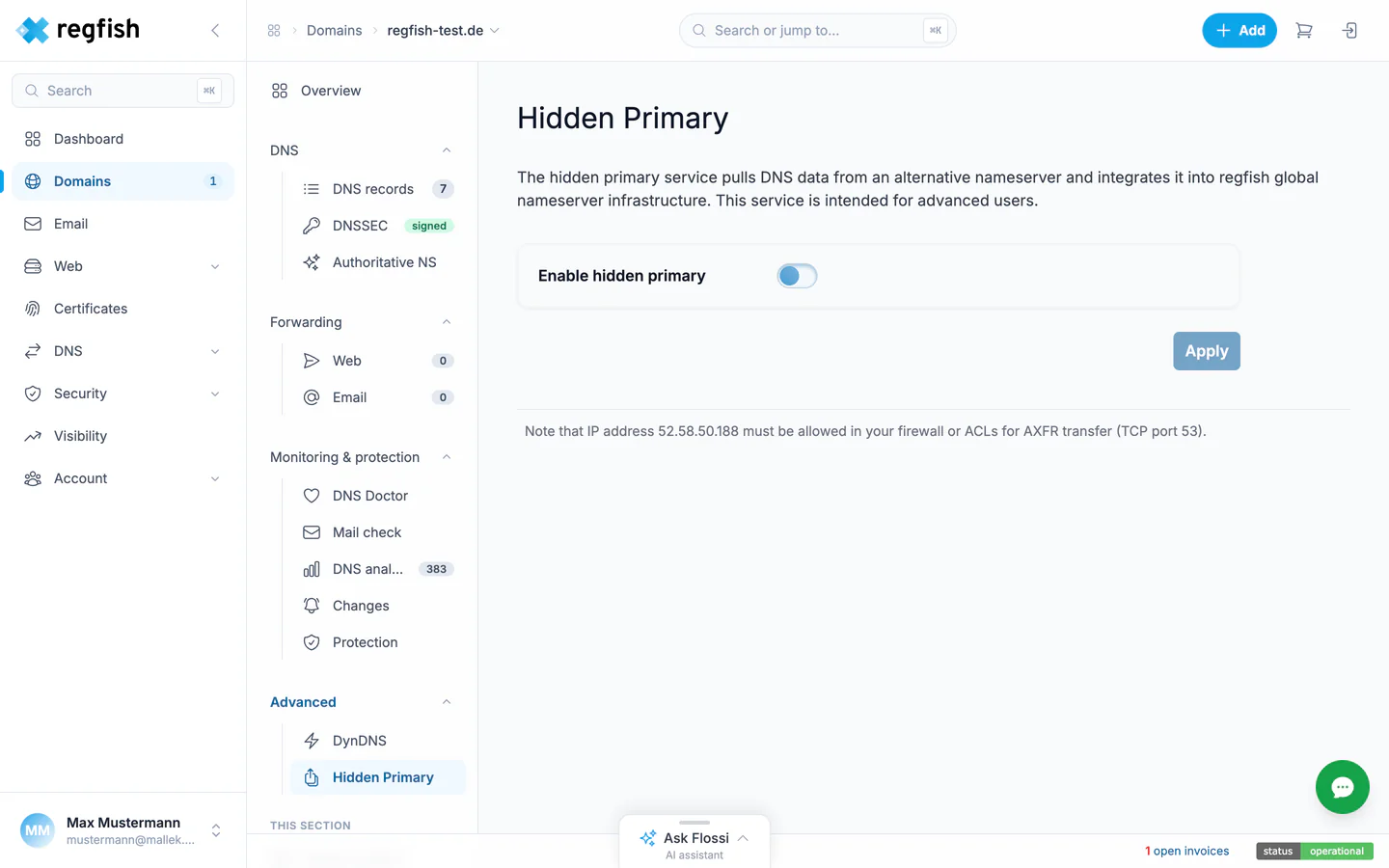1389x868 pixels.
Task: Open the shopping cart
Action: [x=1304, y=31]
